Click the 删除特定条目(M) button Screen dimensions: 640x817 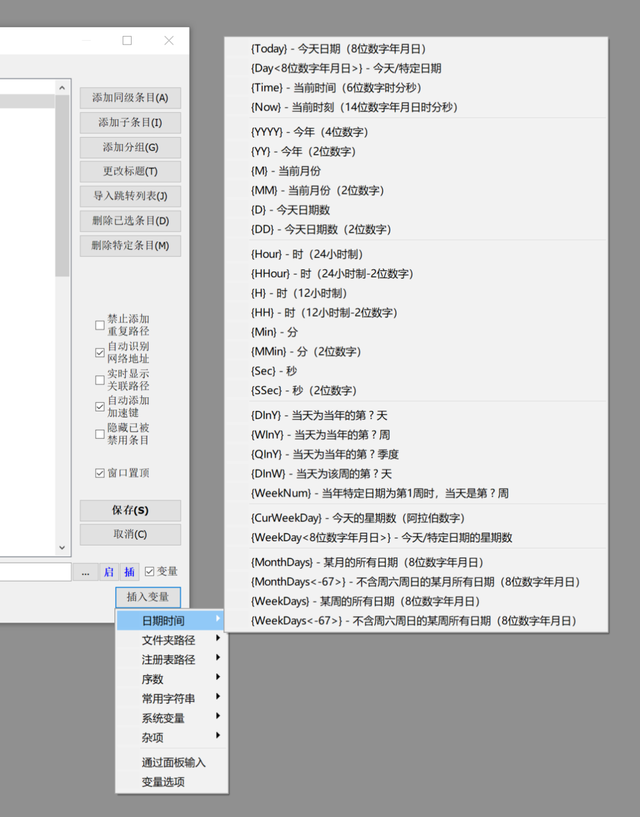pyautogui.click(x=130, y=246)
